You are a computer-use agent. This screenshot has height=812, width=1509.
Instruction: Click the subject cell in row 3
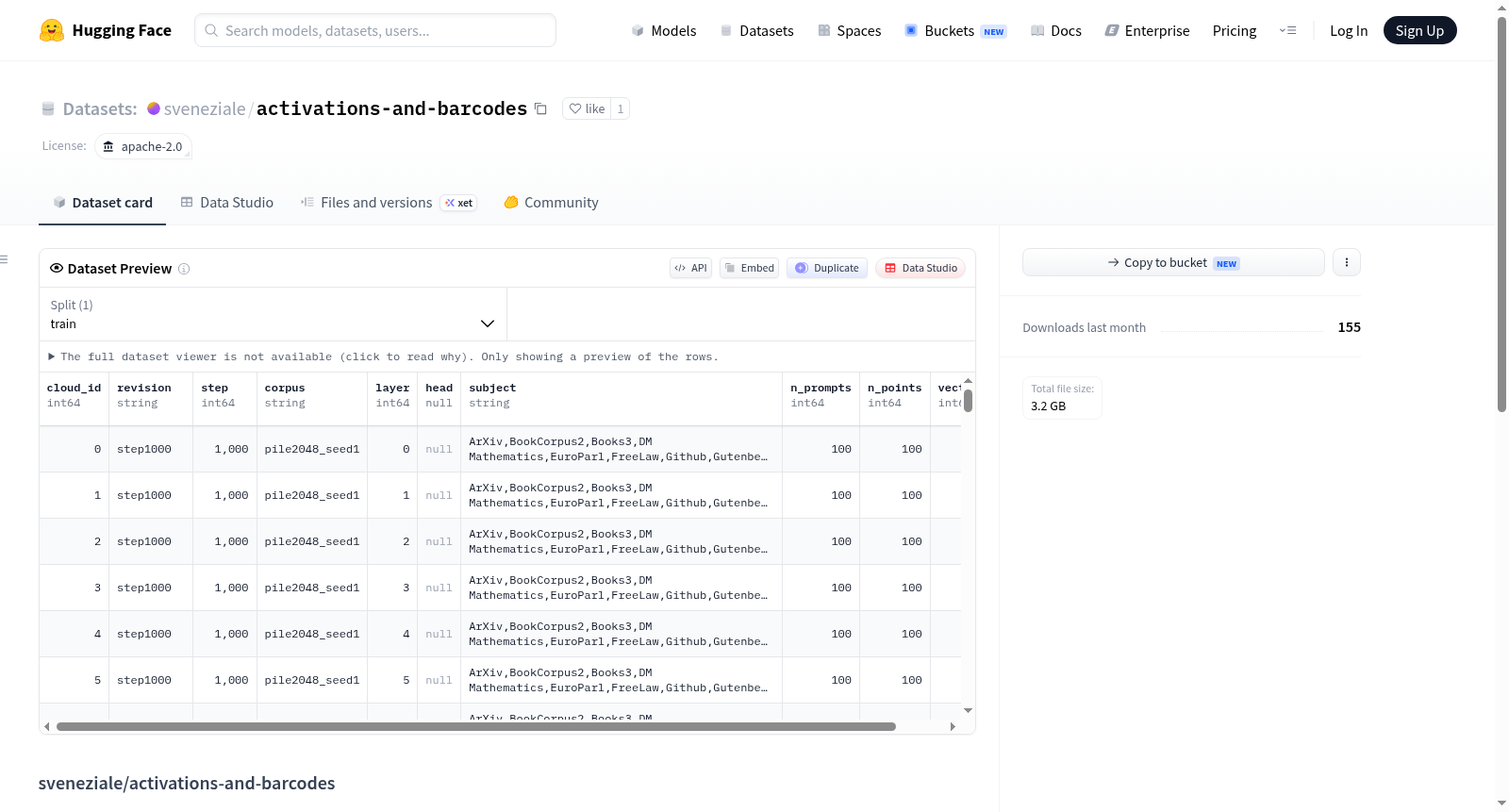pos(622,588)
